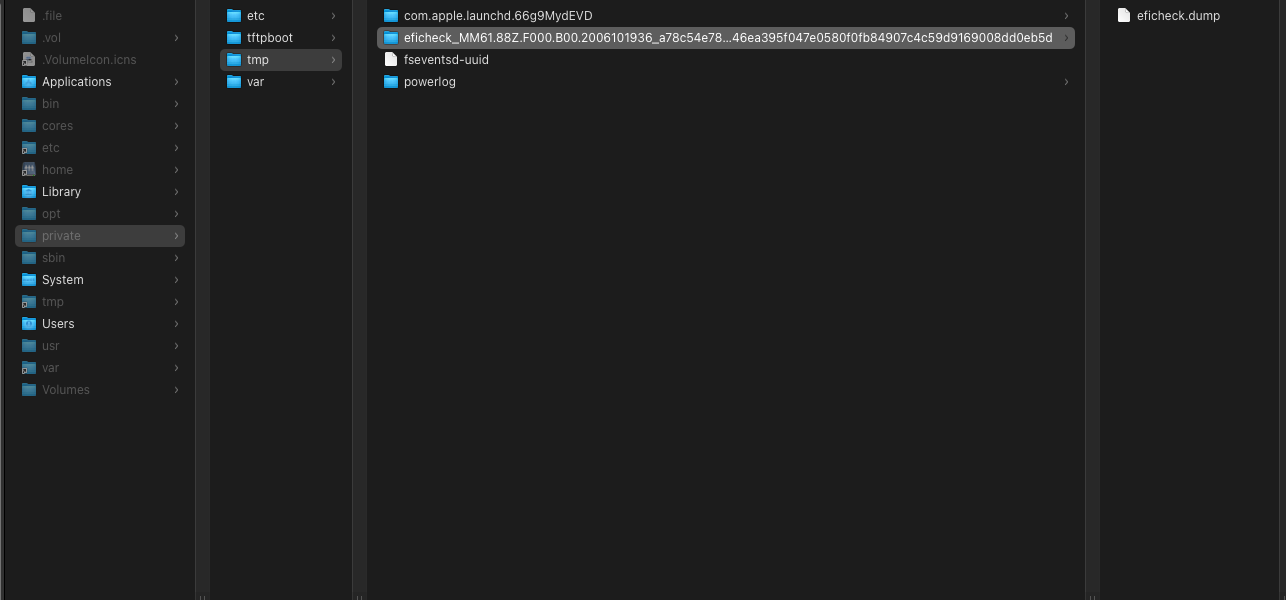
Task: Expand the private-column var folder chevron
Action: point(334,82)
